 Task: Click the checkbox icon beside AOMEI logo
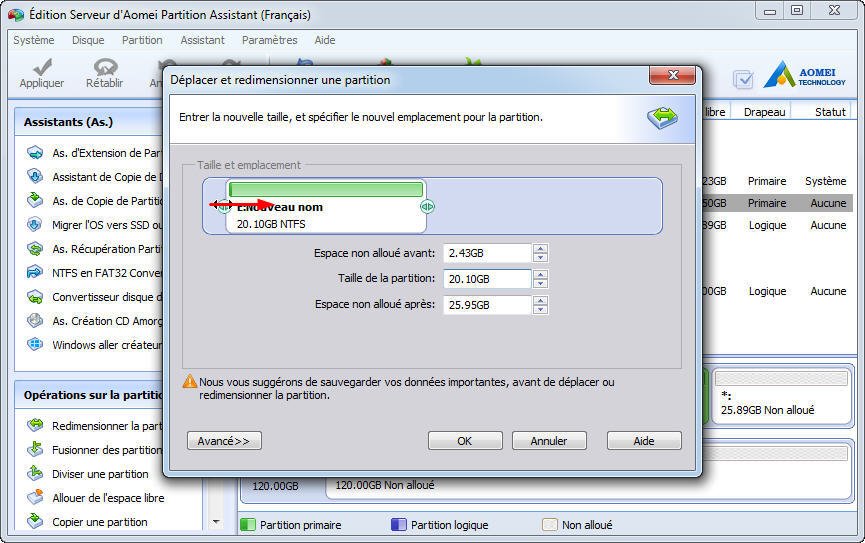(x=744, y=79)
